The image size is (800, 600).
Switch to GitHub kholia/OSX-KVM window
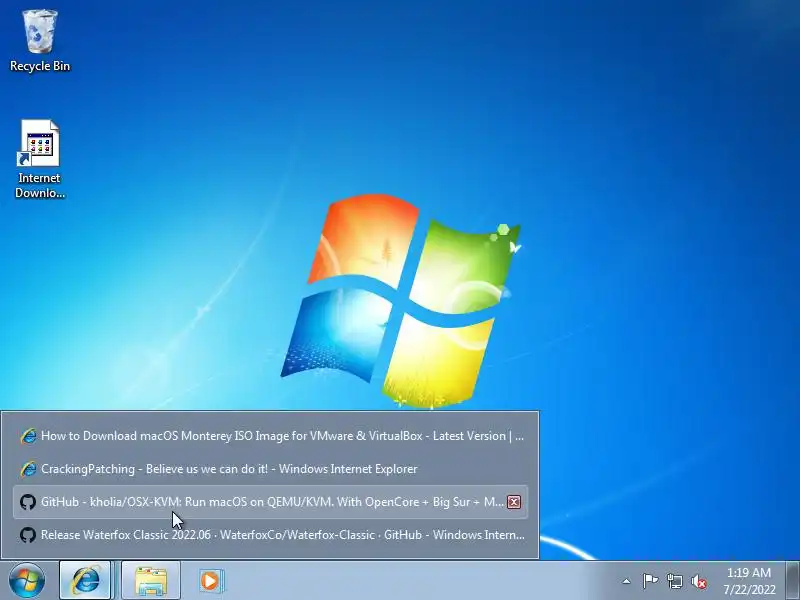coord(271,502)
